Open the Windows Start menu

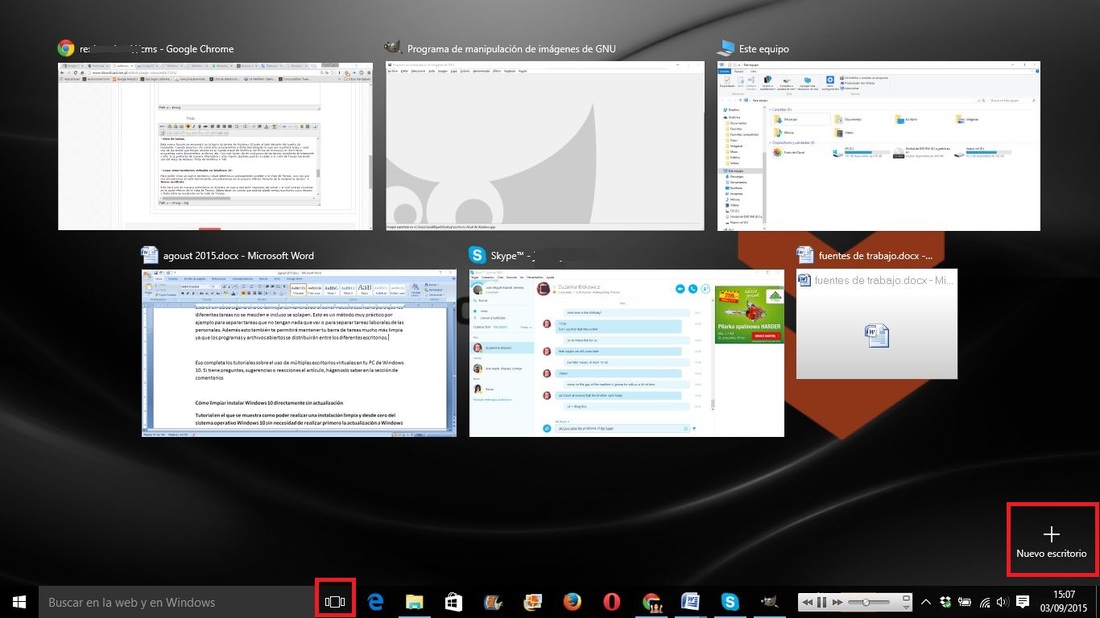pyautogui.click(x=19, y=602)
